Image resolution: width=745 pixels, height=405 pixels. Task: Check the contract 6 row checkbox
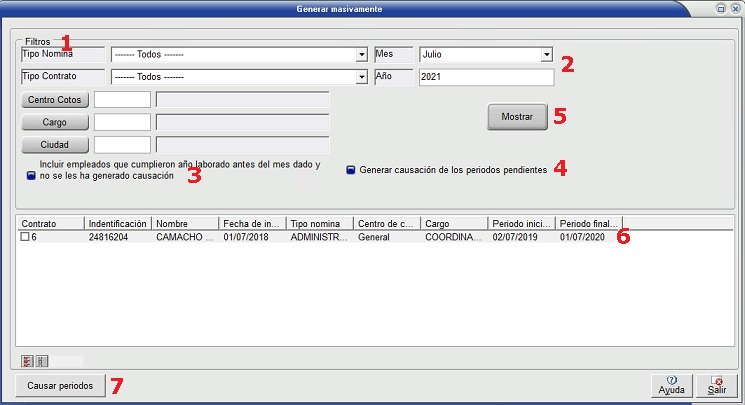(25, 238)
